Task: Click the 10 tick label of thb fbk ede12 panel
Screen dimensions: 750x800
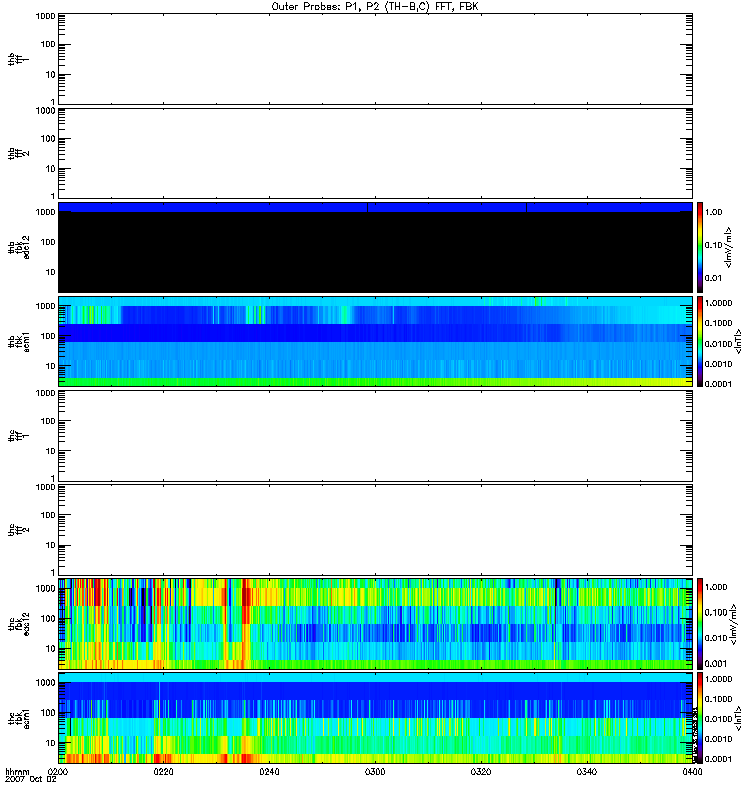Action: click(x=51, y=272)
